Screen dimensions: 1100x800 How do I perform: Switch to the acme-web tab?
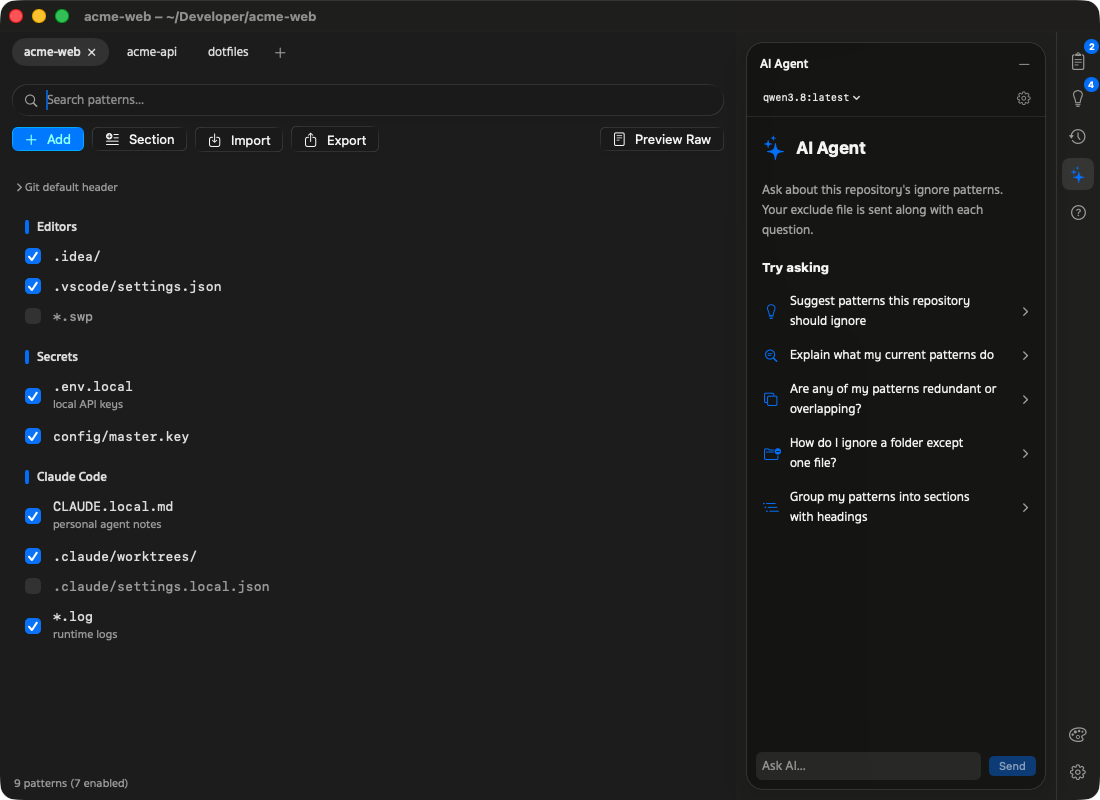point(52,52)
